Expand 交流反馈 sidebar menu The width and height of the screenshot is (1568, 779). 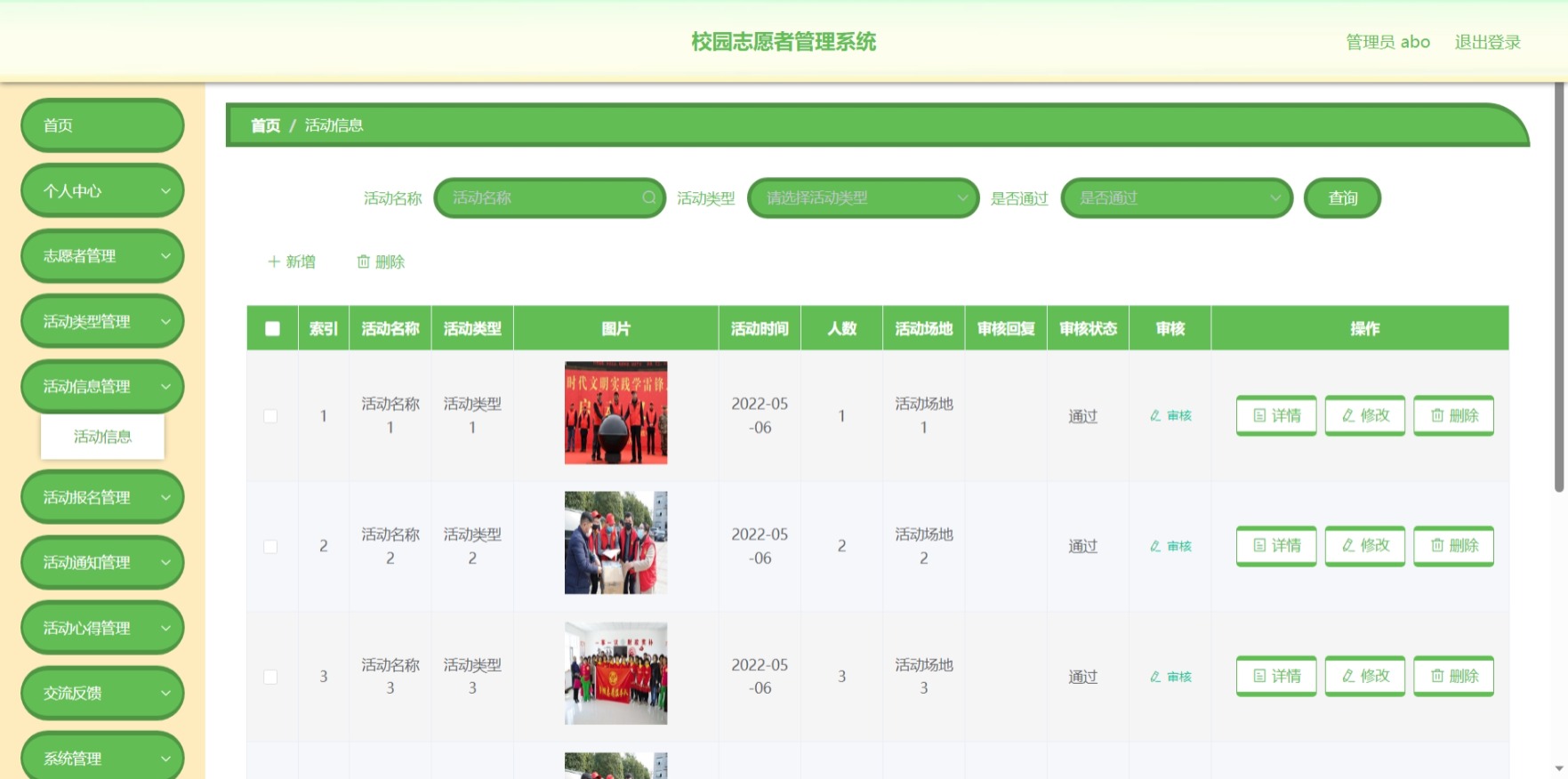point(102,693)
